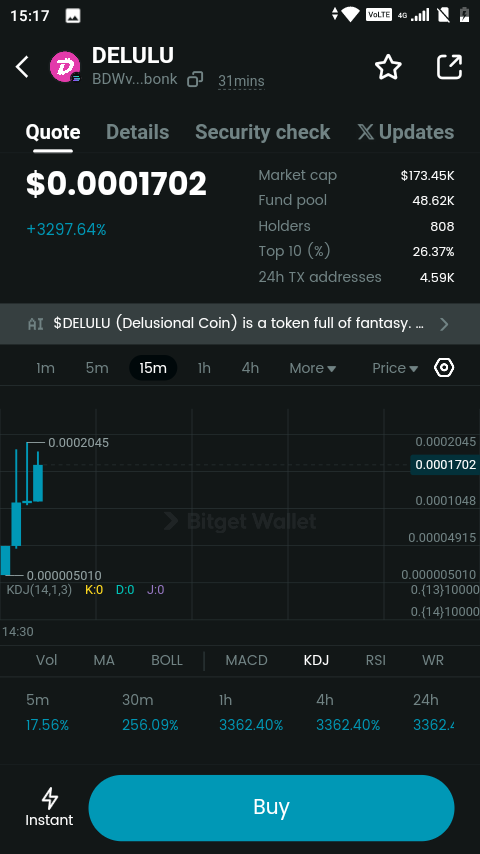The image size is (480, 854).
Task: Tap the 30m change 256.09%
Action: pos(150,725)
